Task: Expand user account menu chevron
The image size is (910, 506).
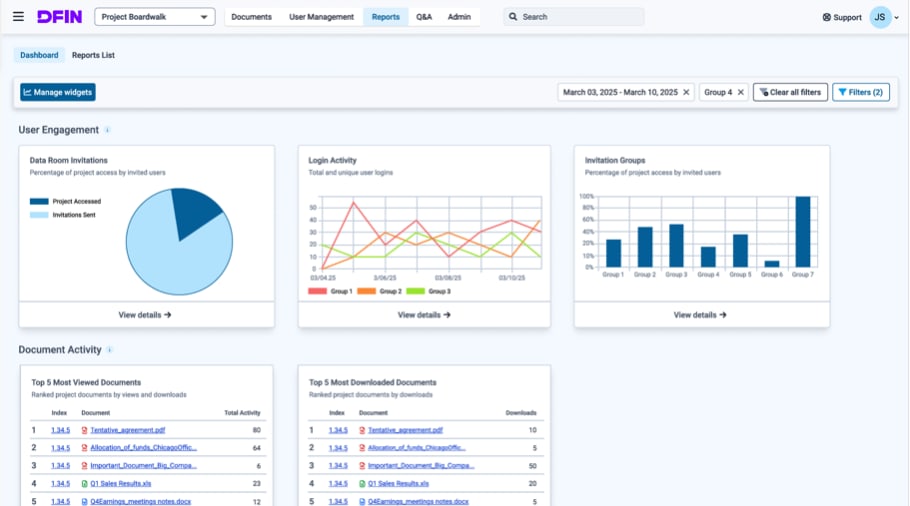Action: [x=897, y=17]
